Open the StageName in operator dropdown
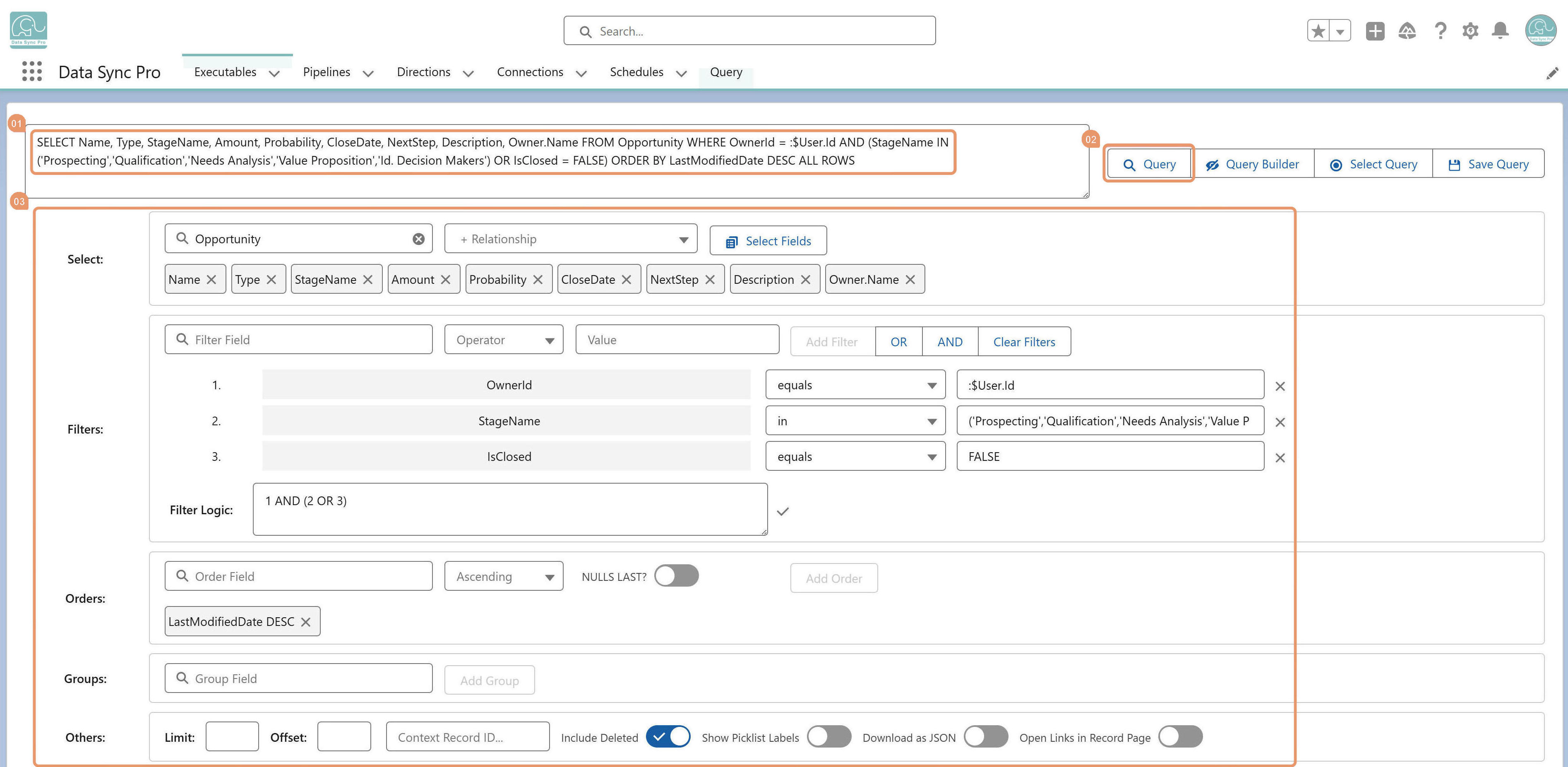Viewport: 1568px width, 767px height. 855,421
